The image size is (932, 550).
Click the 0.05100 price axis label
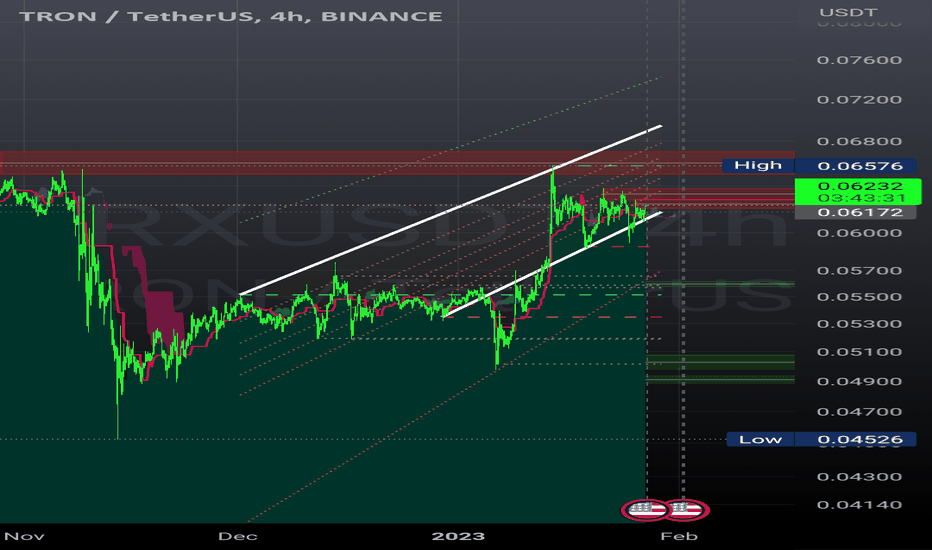point(859,352)
